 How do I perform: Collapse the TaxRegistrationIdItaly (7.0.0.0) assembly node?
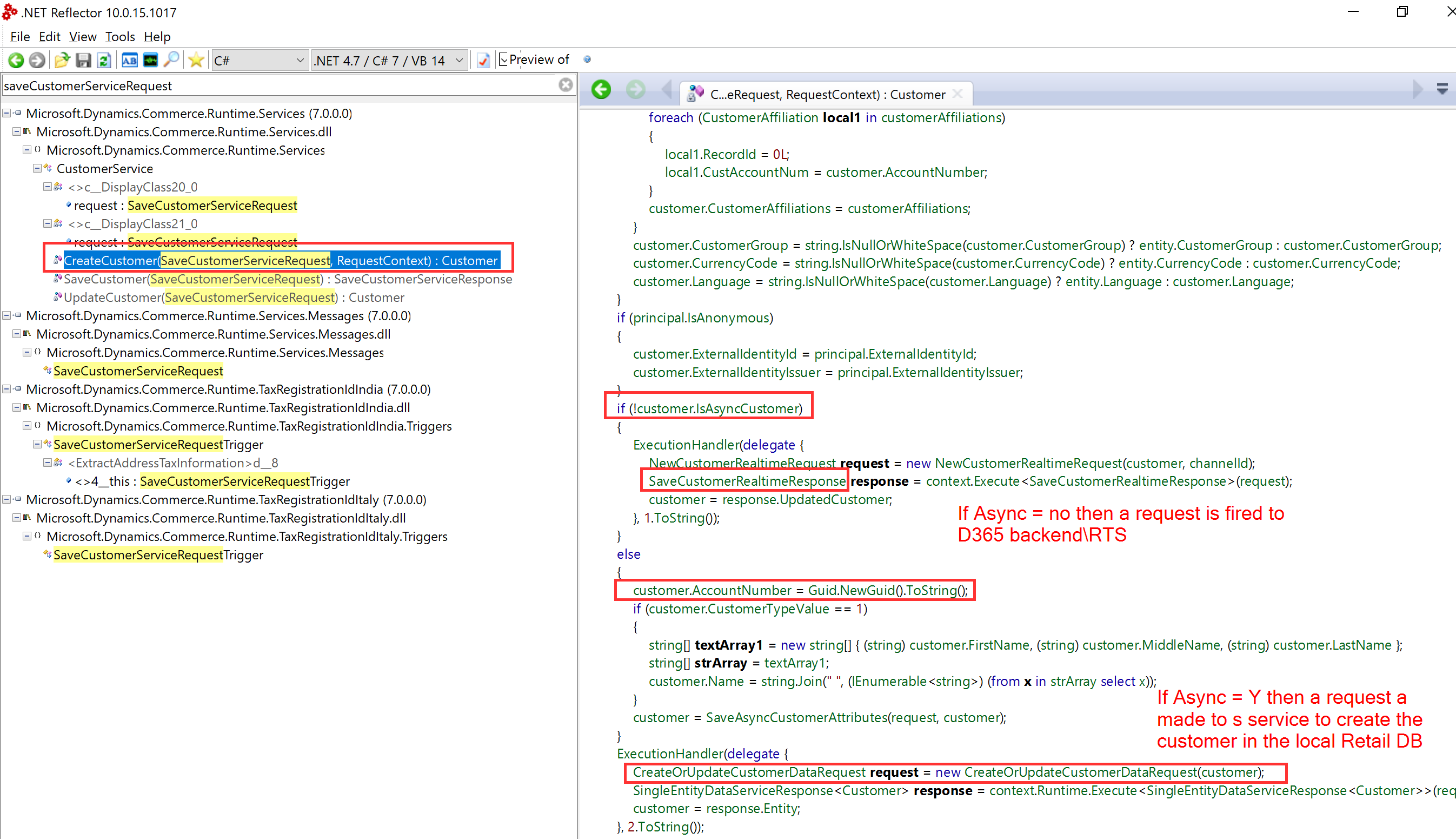pyautogui.click(x=6, y=500)
